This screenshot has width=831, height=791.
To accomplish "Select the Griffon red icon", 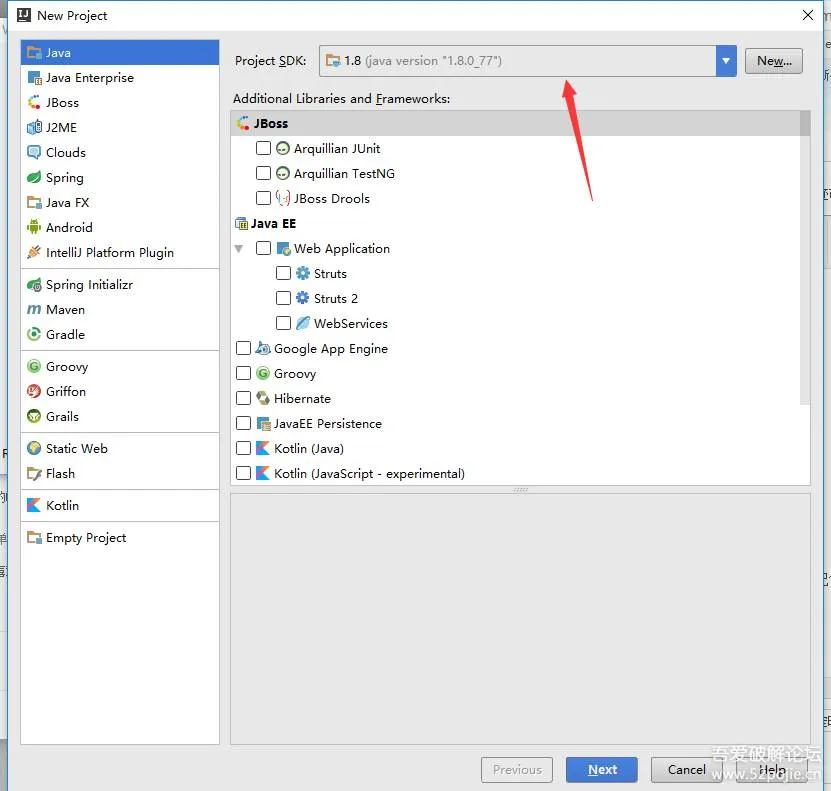I will 34,391.
